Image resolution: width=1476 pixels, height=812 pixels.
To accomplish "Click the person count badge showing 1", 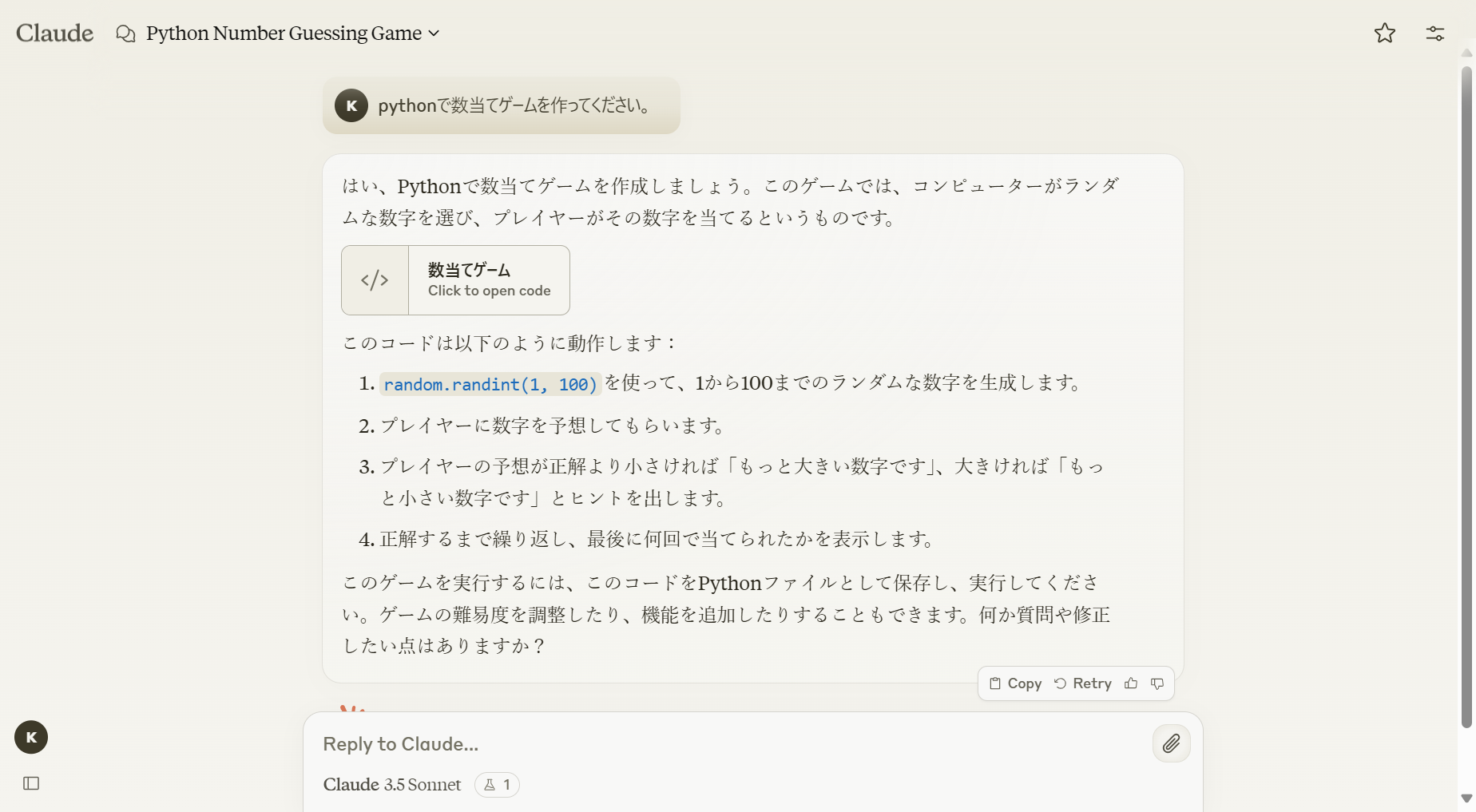I will [x=497, y=785].
